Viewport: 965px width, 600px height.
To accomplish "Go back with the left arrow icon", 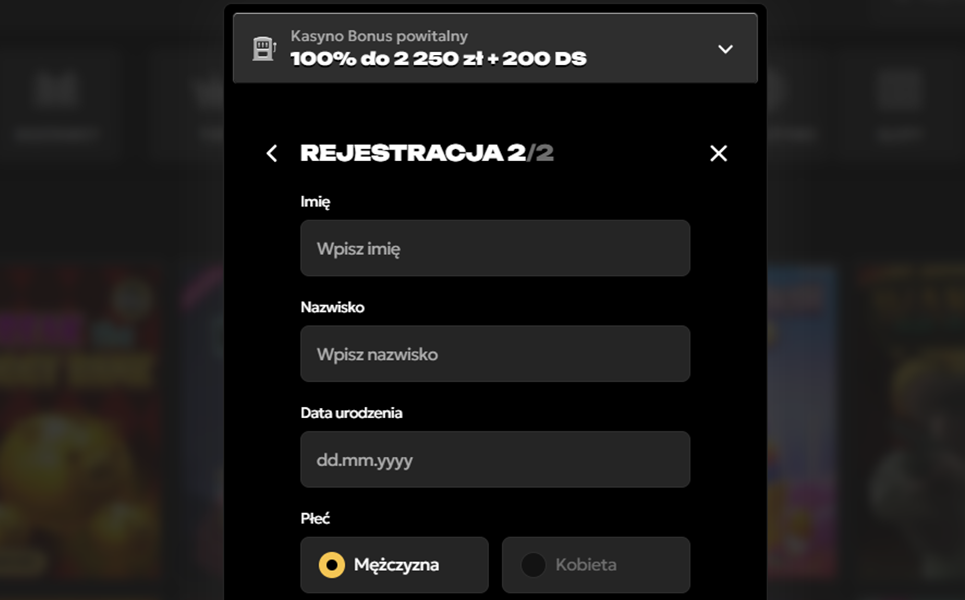I will click(271, 153).
